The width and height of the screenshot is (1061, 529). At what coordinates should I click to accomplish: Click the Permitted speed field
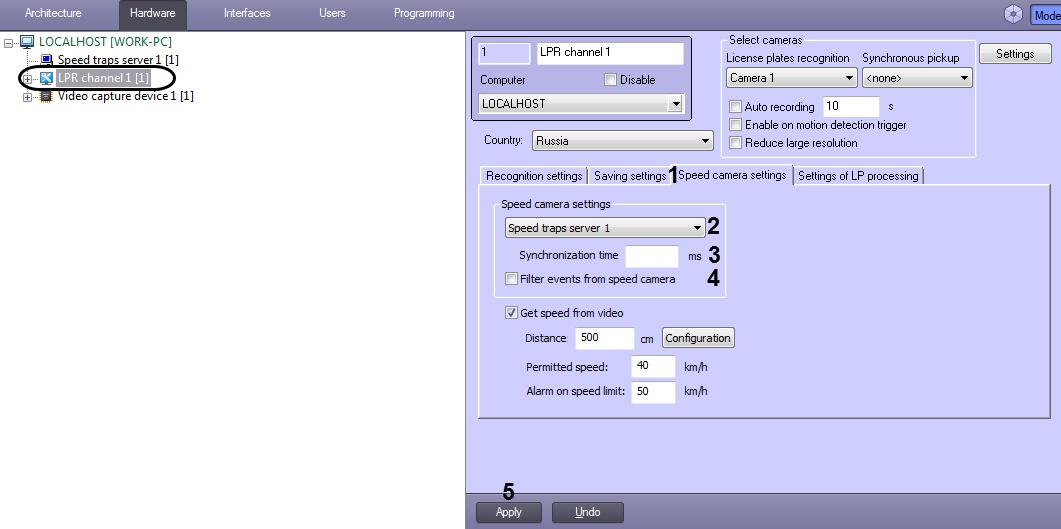[x=654, y=366]
